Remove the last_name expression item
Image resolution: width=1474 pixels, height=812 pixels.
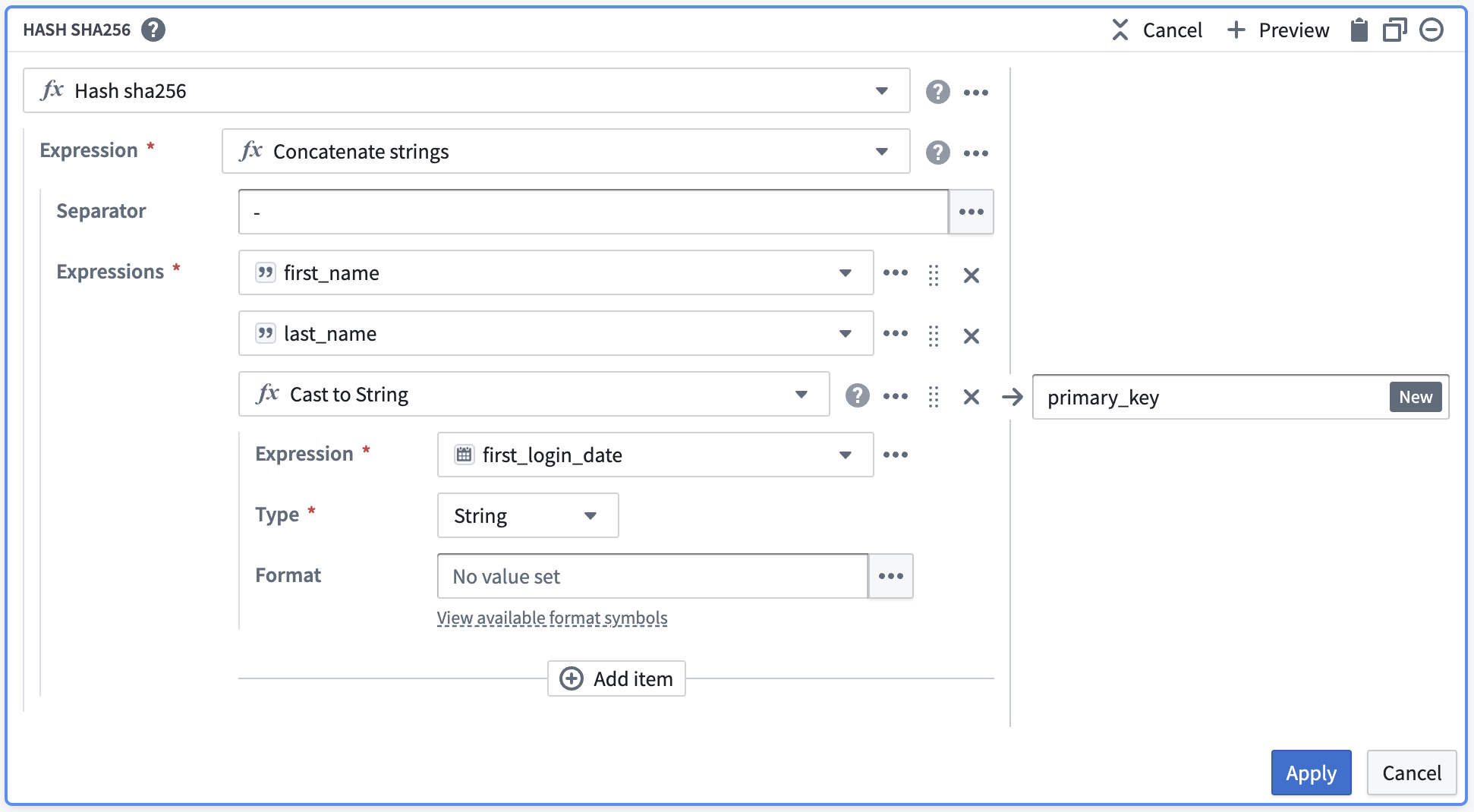point(971,335)
